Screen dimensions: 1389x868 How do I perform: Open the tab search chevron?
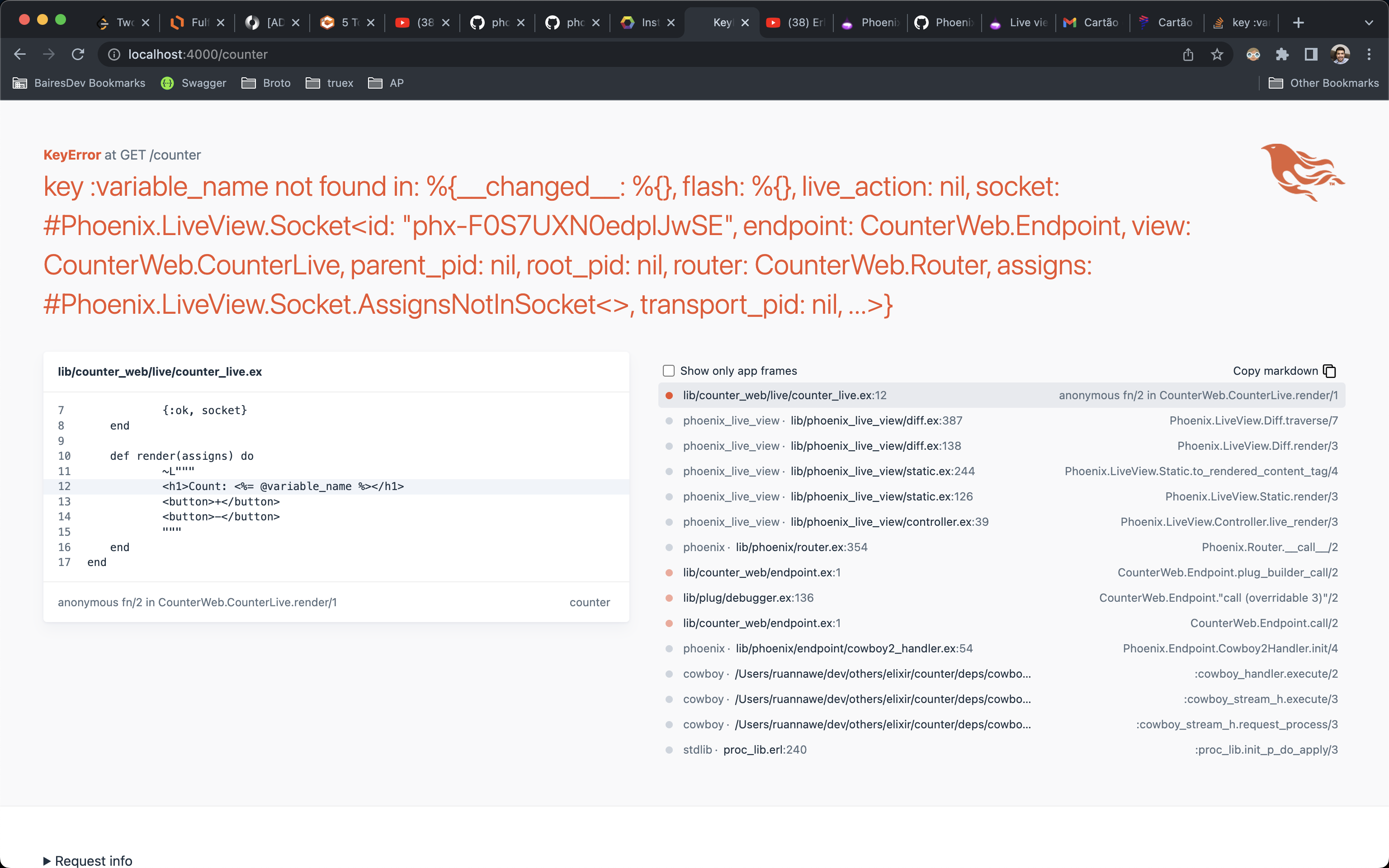tap(1370, 23)
